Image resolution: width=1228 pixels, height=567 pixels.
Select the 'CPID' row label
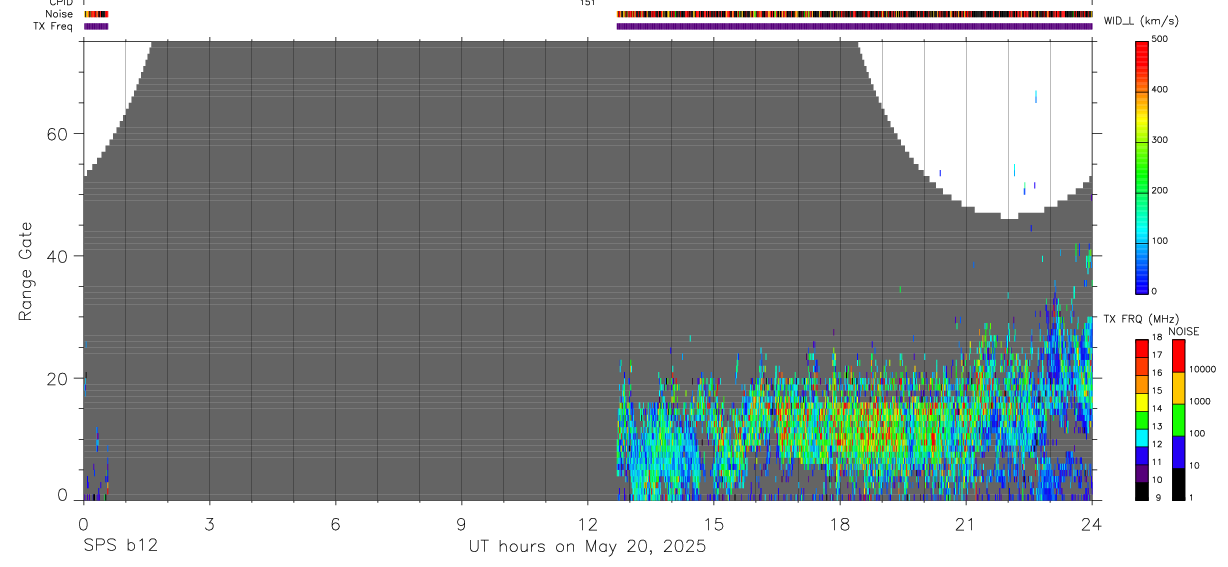coord(60,3)
